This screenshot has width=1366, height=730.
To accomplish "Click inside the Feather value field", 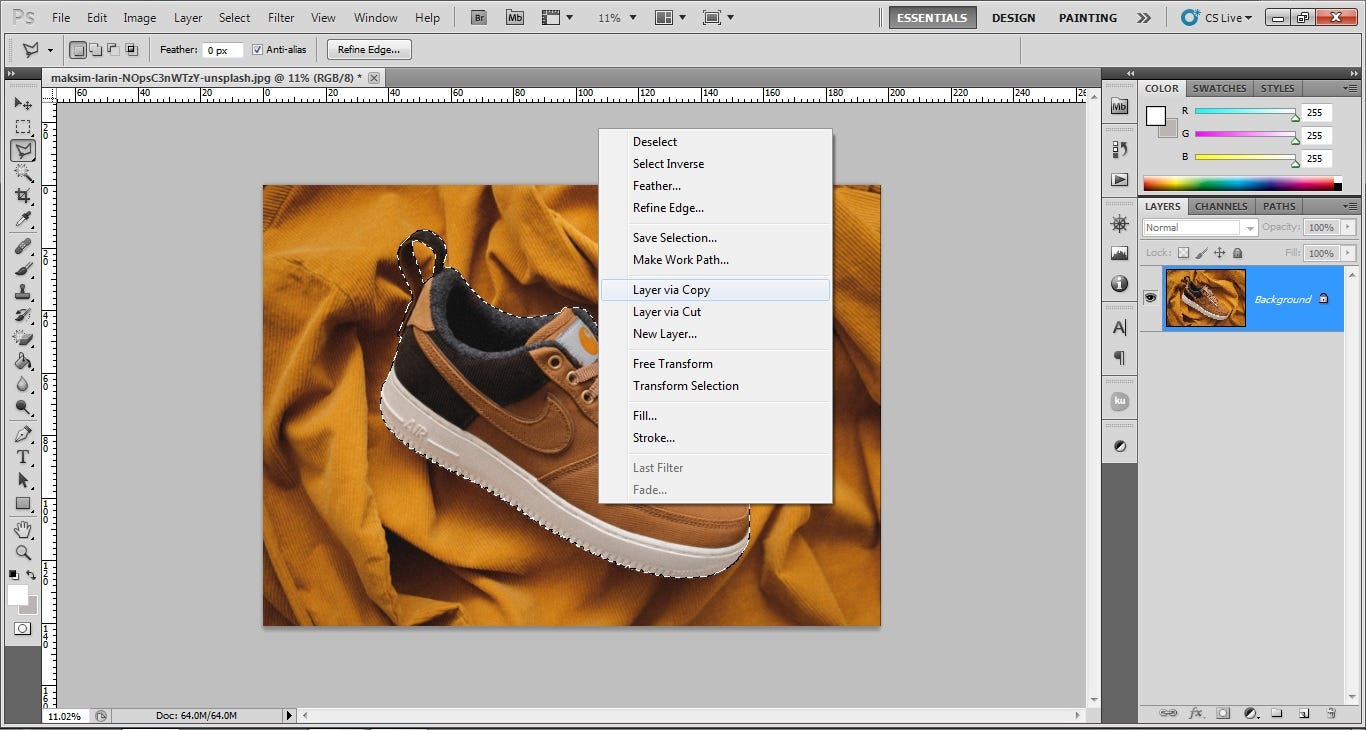I will pos(222,49).
